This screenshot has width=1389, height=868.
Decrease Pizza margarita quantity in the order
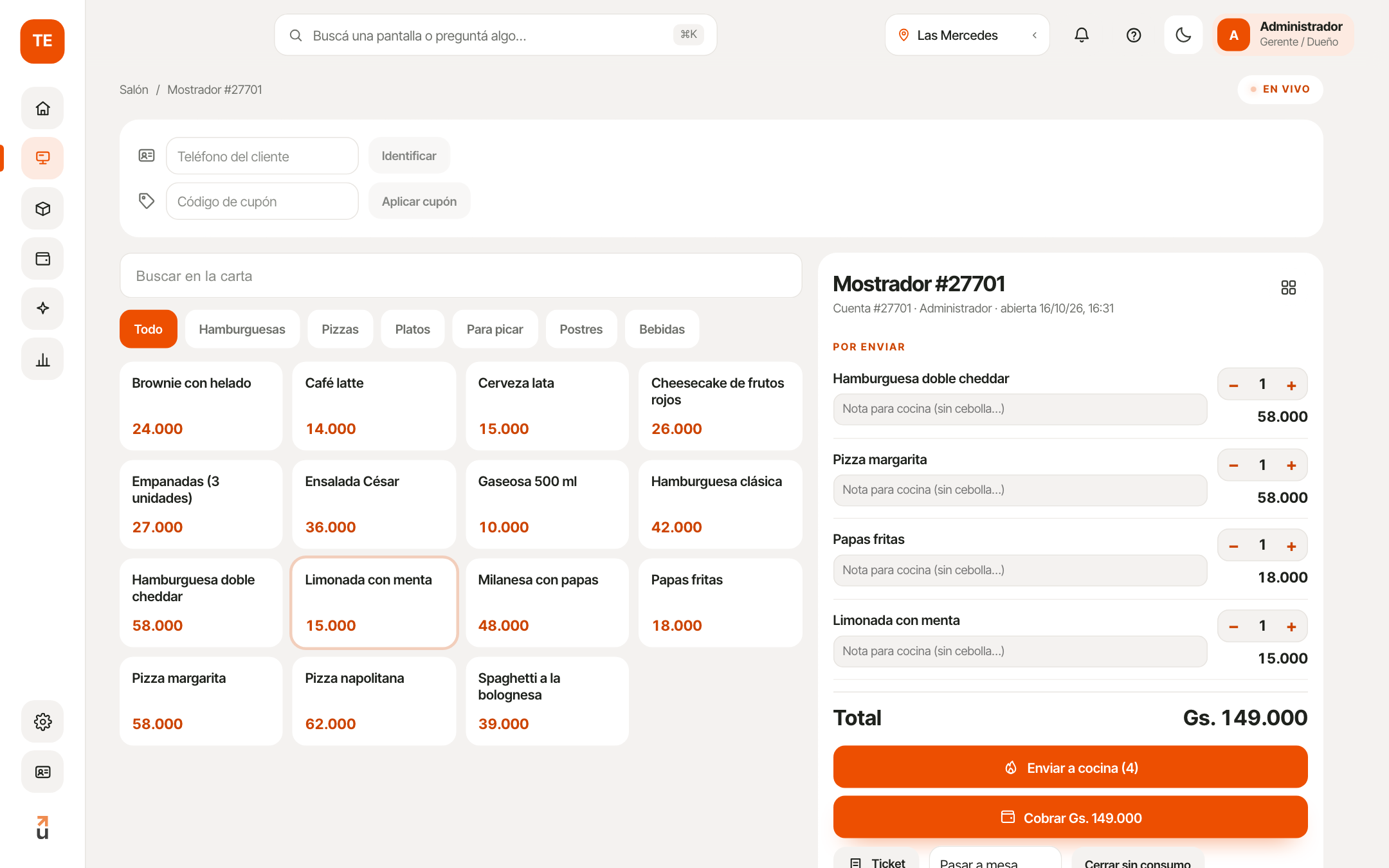[x=1233, y=466]
